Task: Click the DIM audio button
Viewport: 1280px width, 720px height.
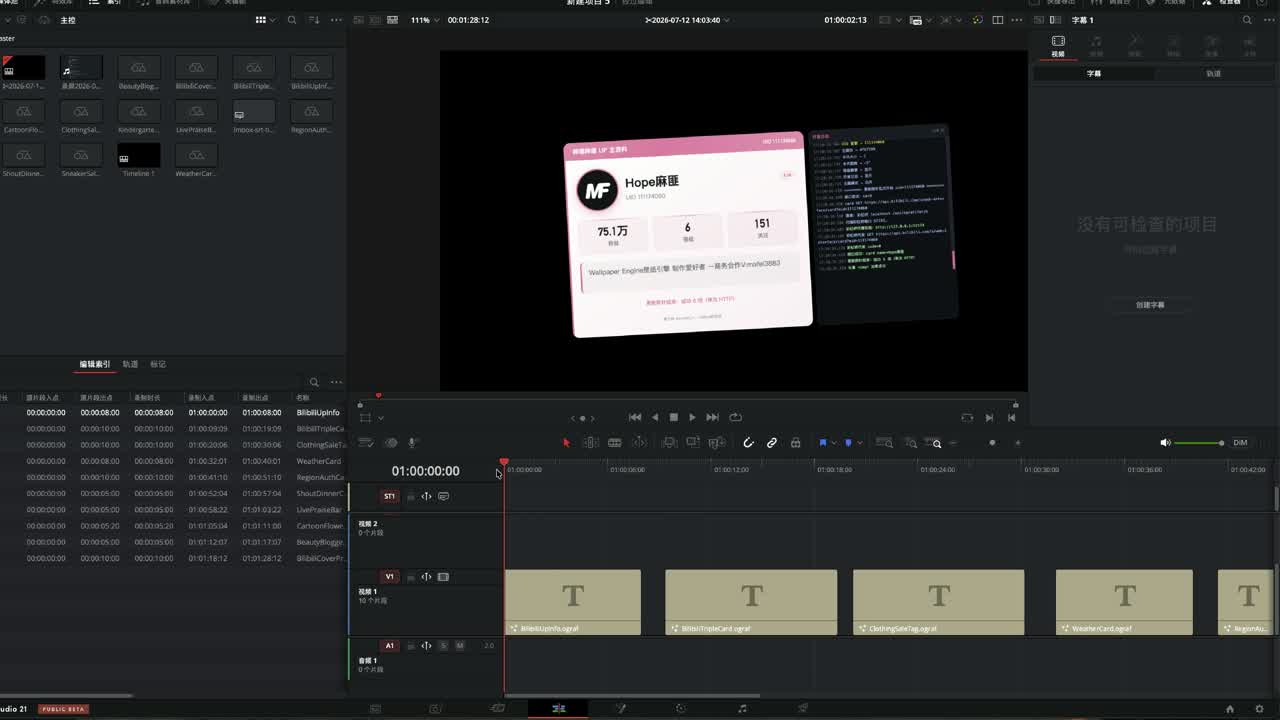Action: (x=1240, y=442)
